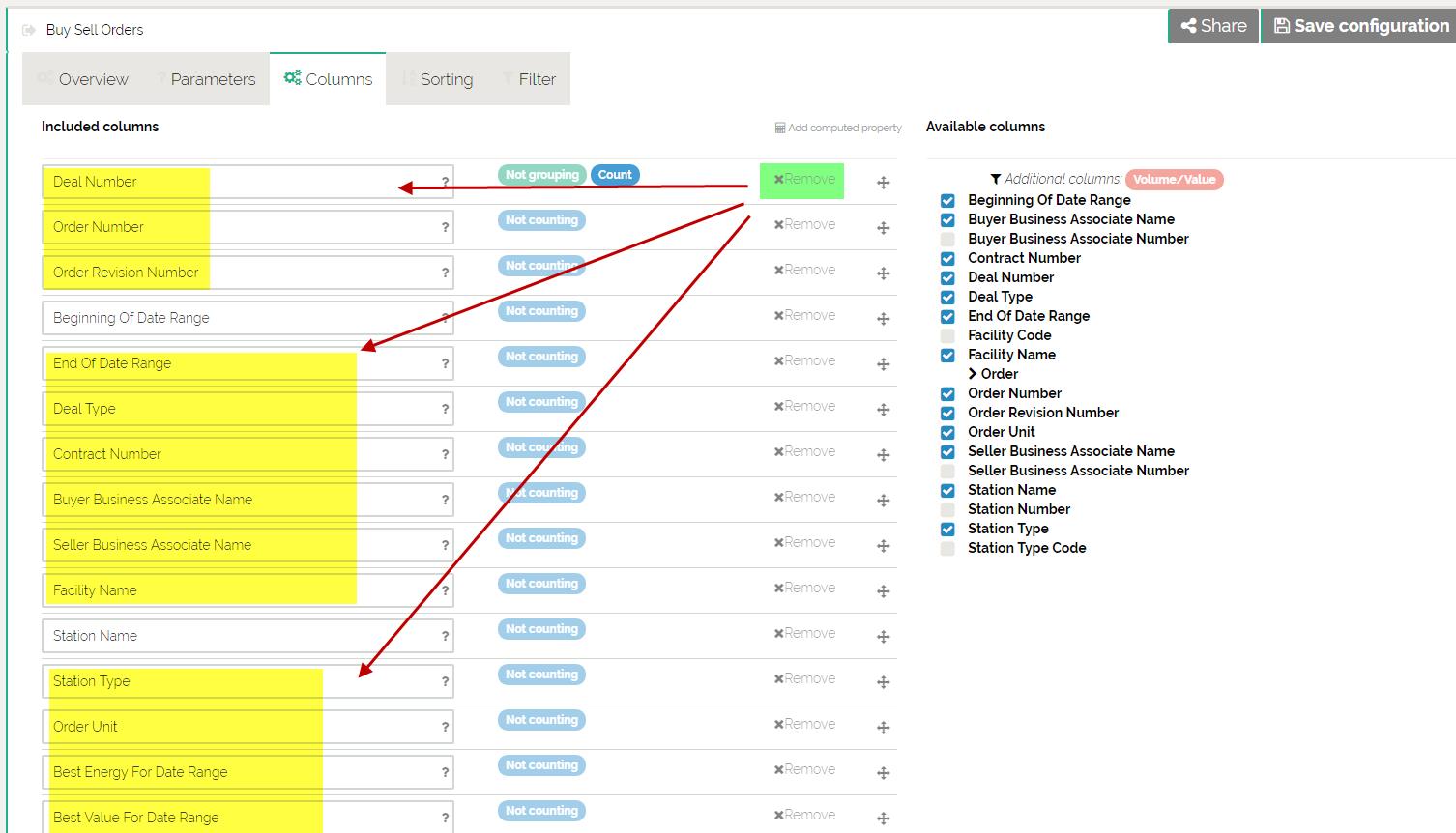Click the filter icon beside Additional columns
This screenshot has height=833, width=1456.
pyautogui.click(x=995, y=179)
